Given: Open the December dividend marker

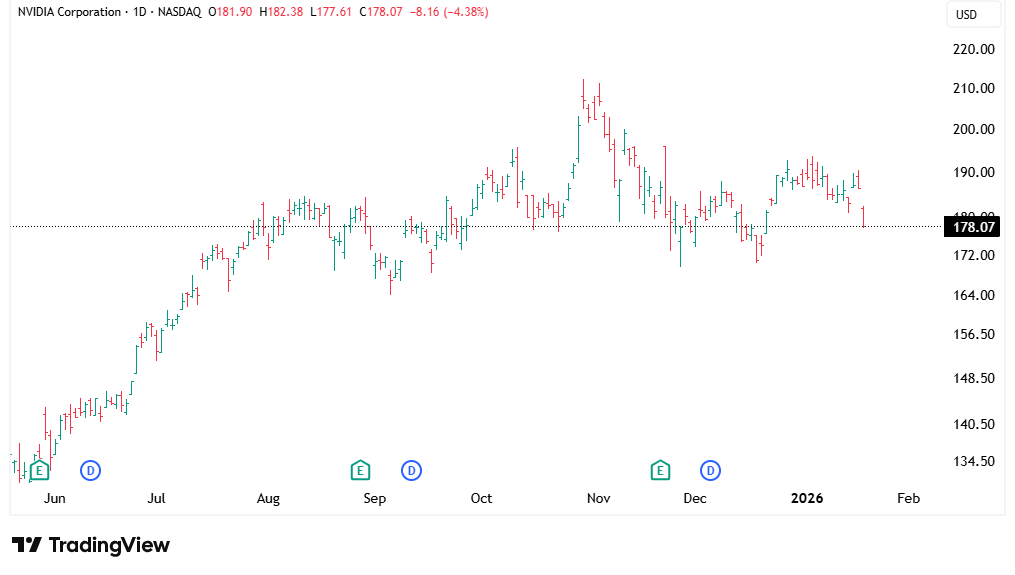Looking at the screenshot, I should coord(711,470).
